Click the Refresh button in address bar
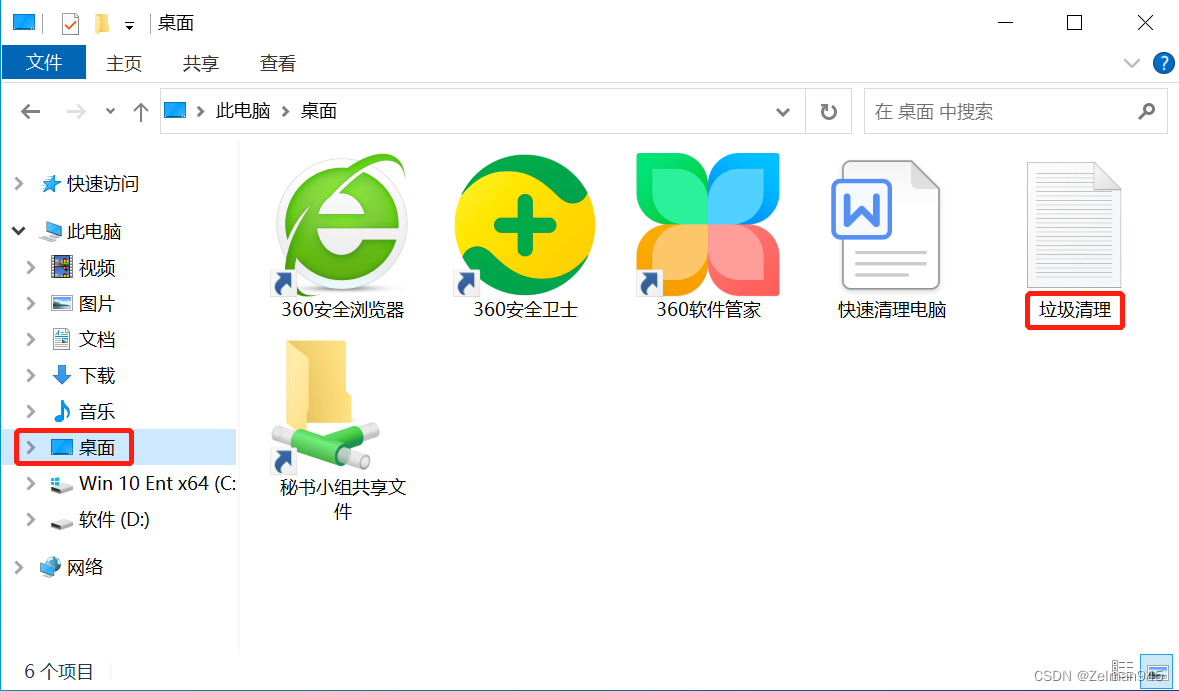This screenshot has width=1179, height=691. pyautogui.click(x=829, y=112)
